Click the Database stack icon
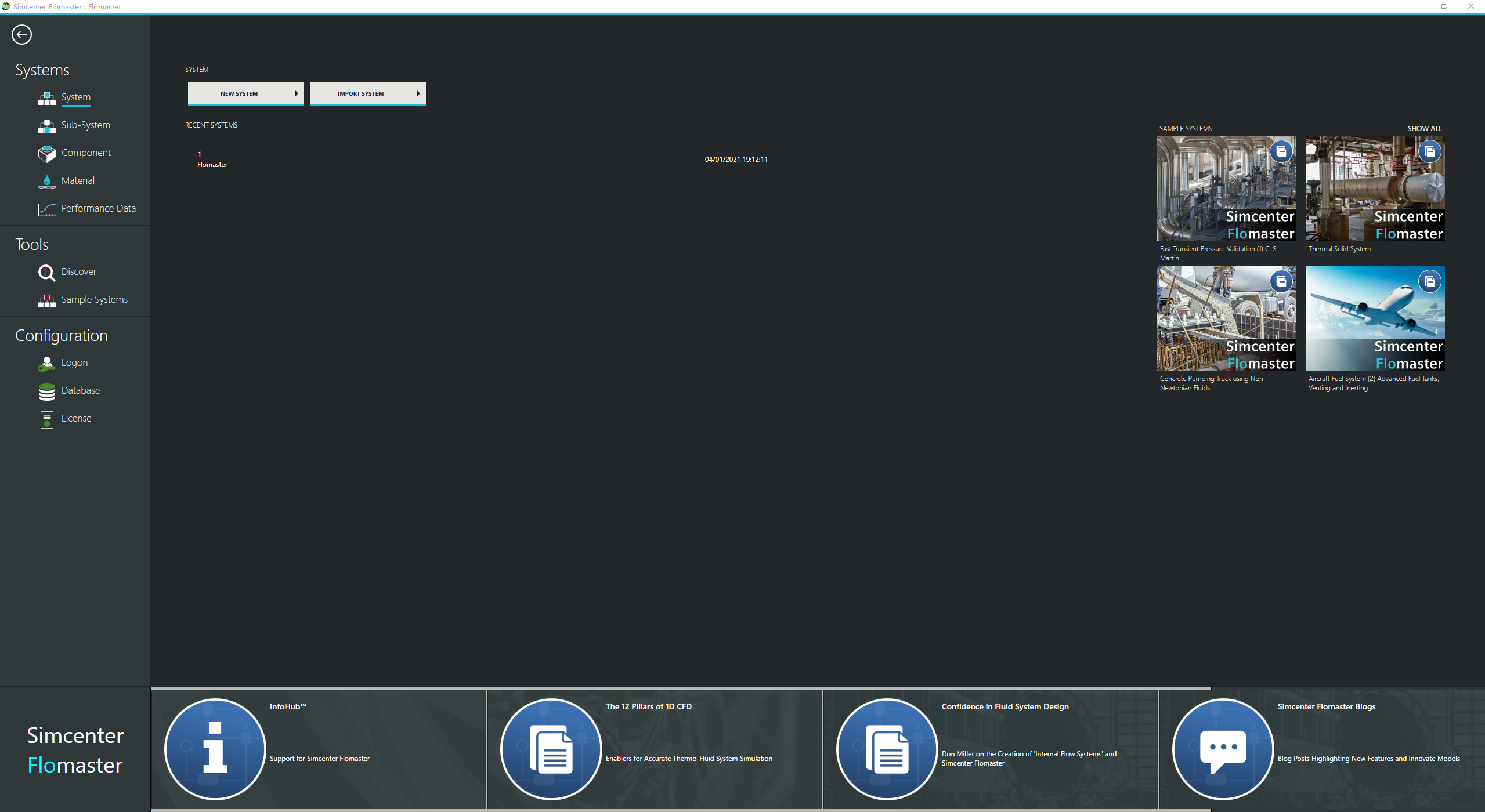Viewport: 1485px width, 812px height. (x=46, y=391)
